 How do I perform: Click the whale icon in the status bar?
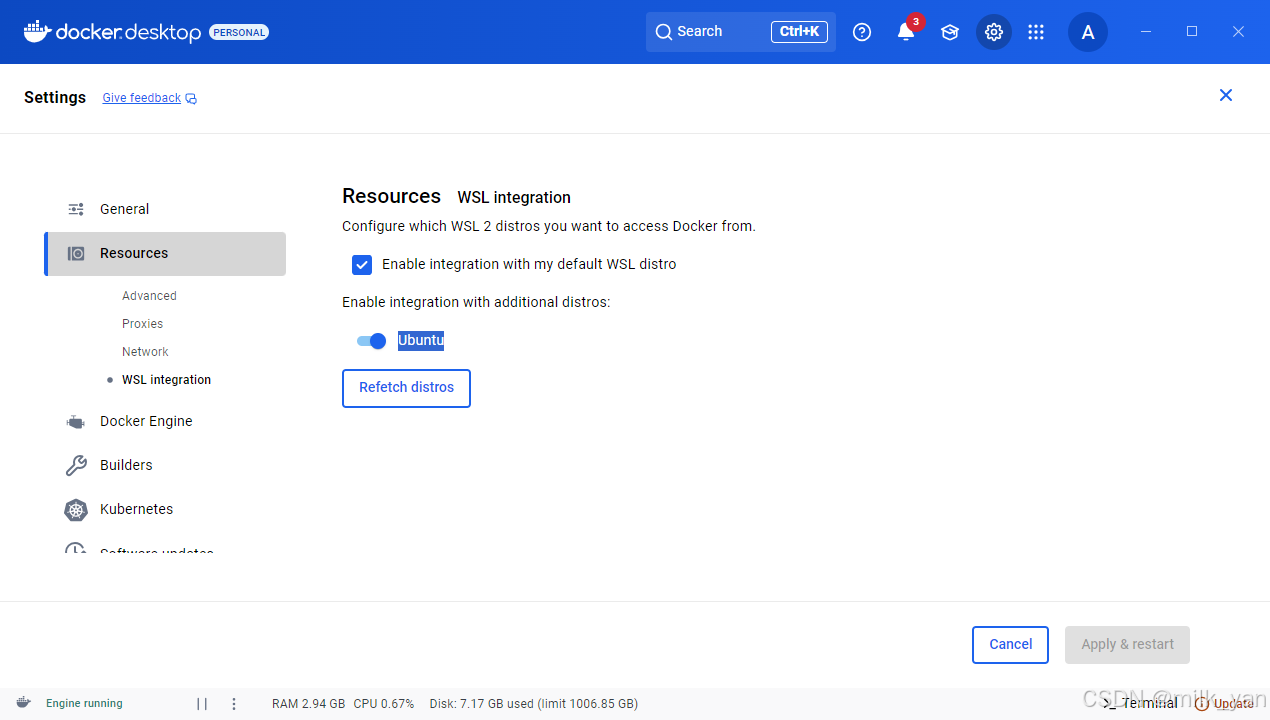(x=23, y=703)
